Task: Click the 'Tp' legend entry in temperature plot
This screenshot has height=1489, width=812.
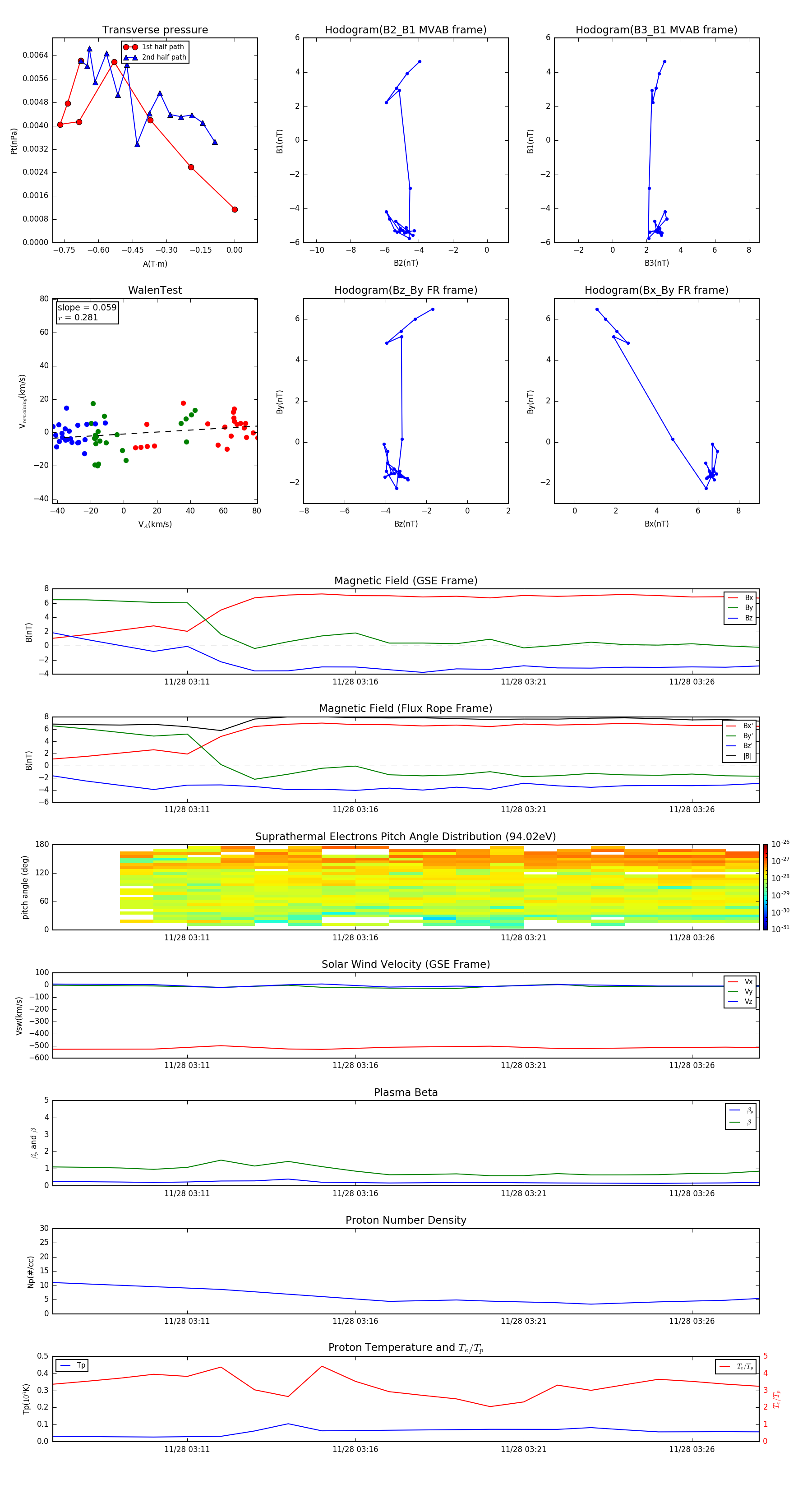Action: (73, 1365)
